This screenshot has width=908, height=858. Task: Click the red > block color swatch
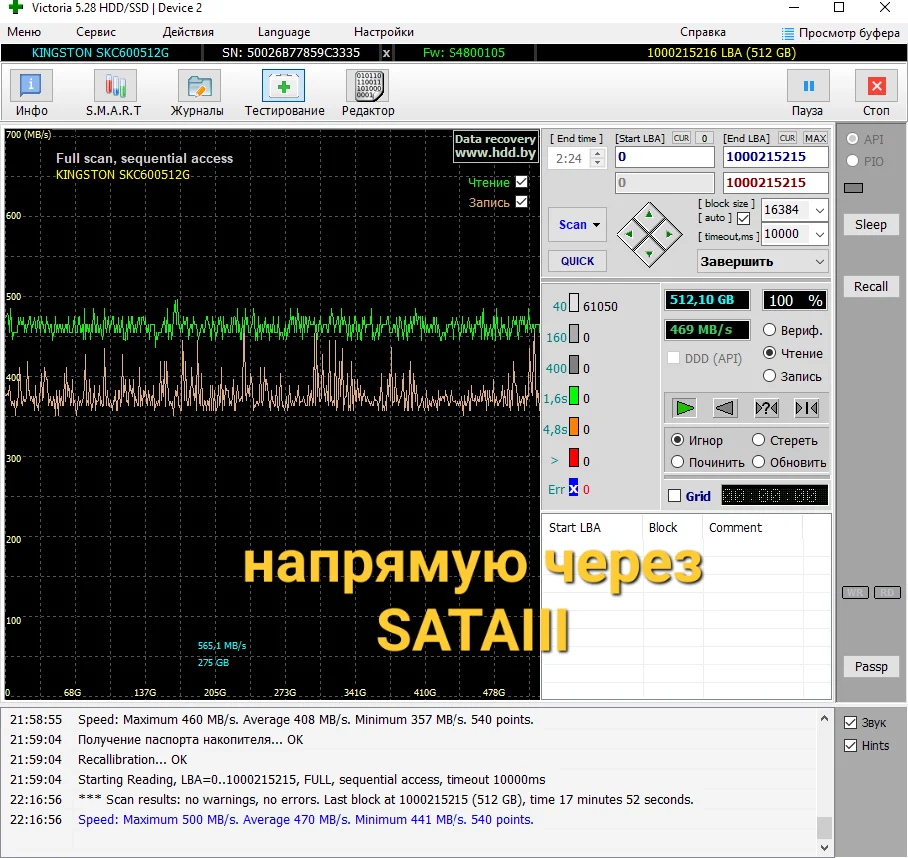574,457
